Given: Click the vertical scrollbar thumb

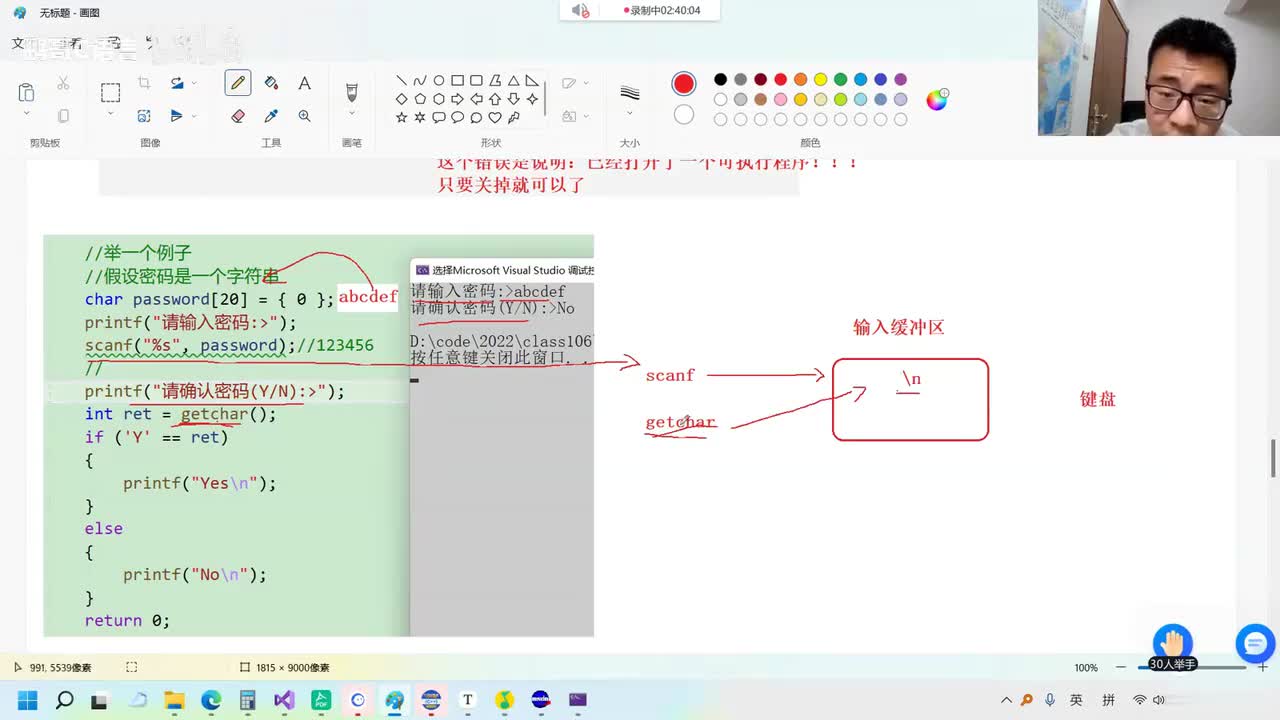Looking at the screenshot, I should click(x=1273, y=459).
